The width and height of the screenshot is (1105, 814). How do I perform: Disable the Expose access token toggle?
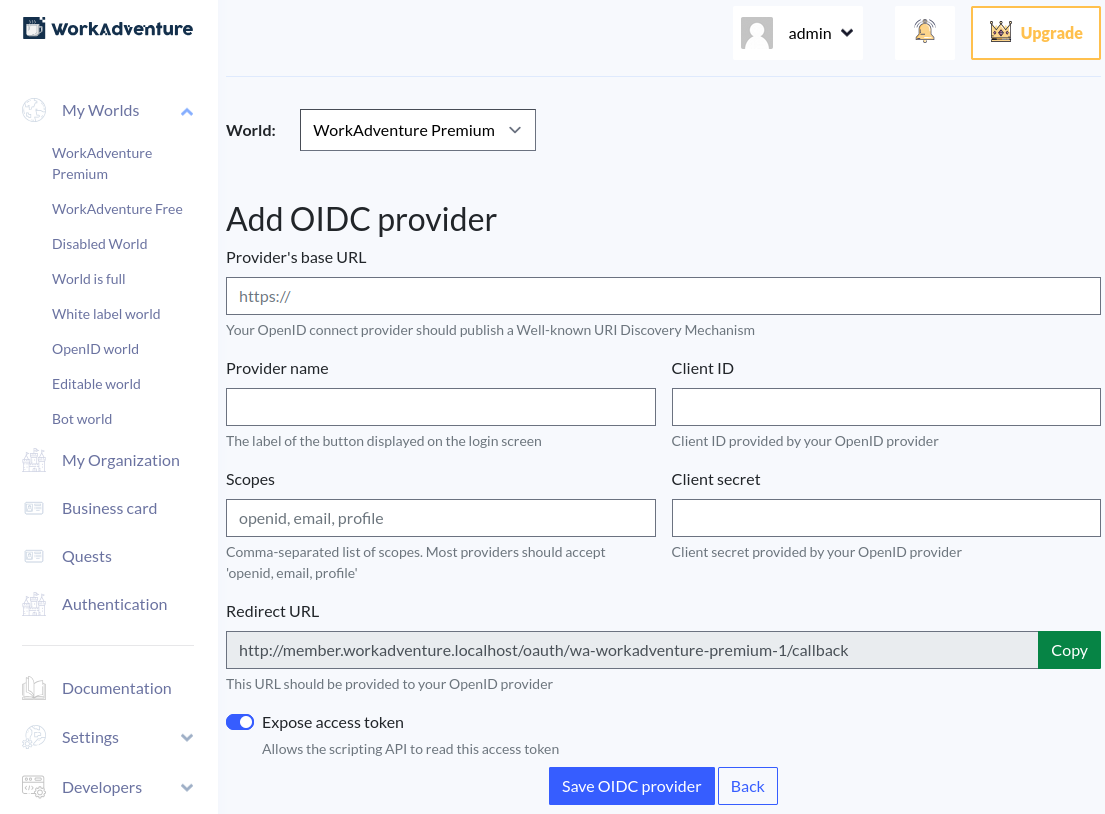coord(240,722)
